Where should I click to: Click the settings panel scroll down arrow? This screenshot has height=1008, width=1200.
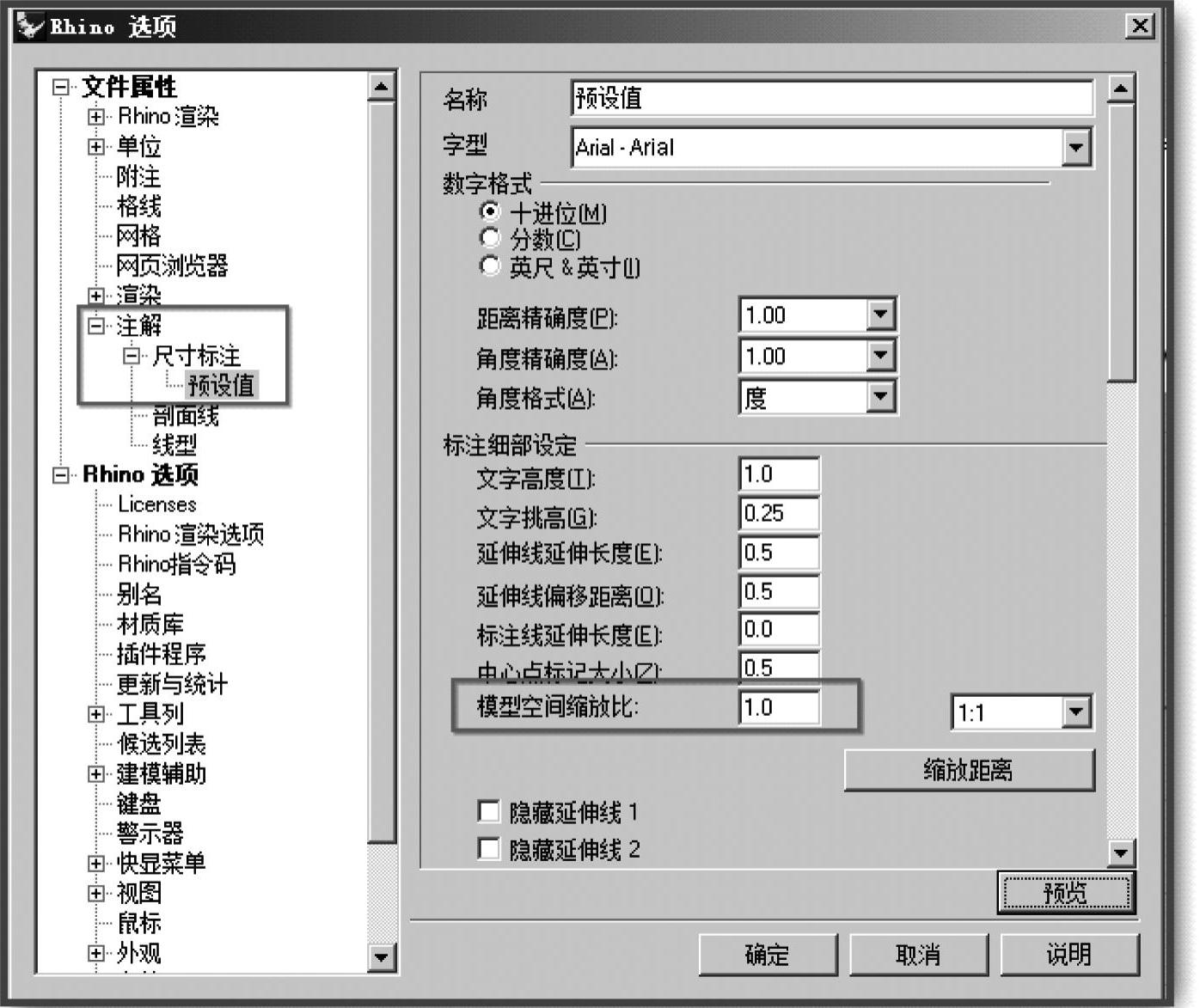click(1121, 852)
